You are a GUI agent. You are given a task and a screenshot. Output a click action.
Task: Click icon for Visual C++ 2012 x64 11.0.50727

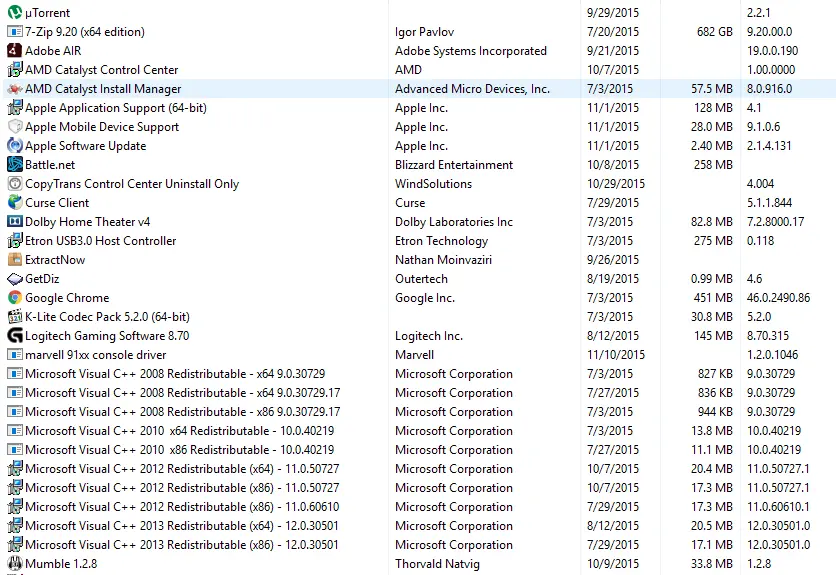click(15, 469)
